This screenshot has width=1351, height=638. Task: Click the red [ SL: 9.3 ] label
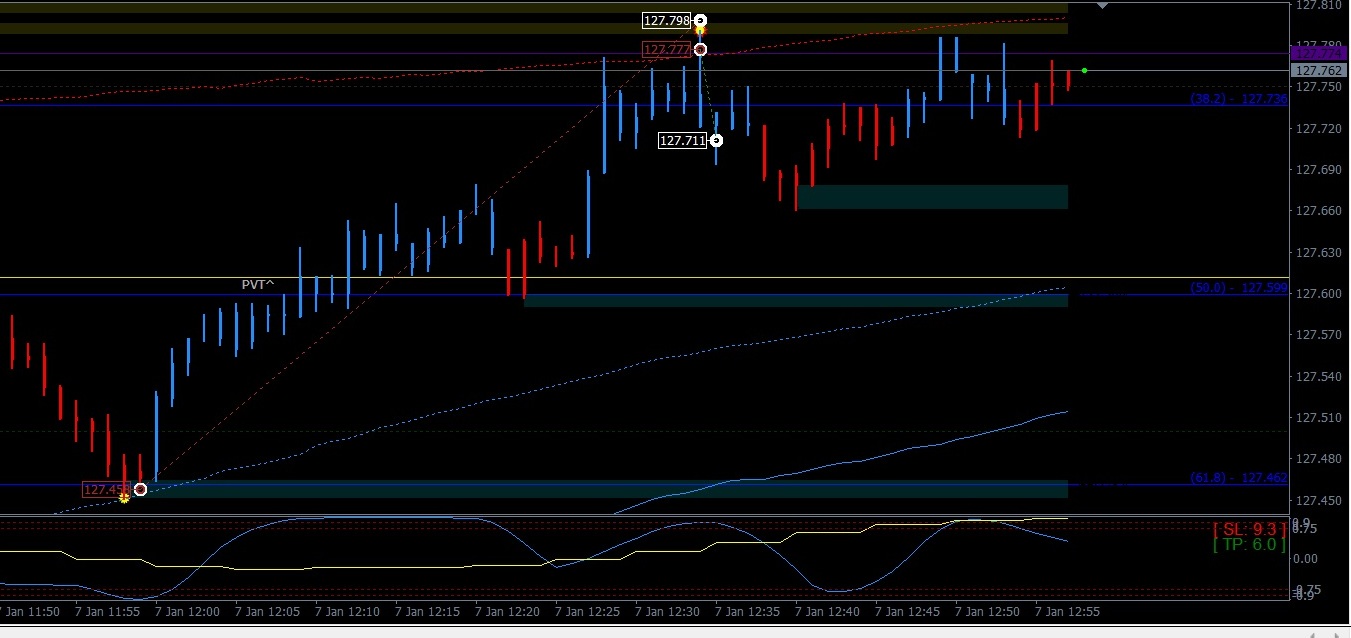tap(1249, 529)
